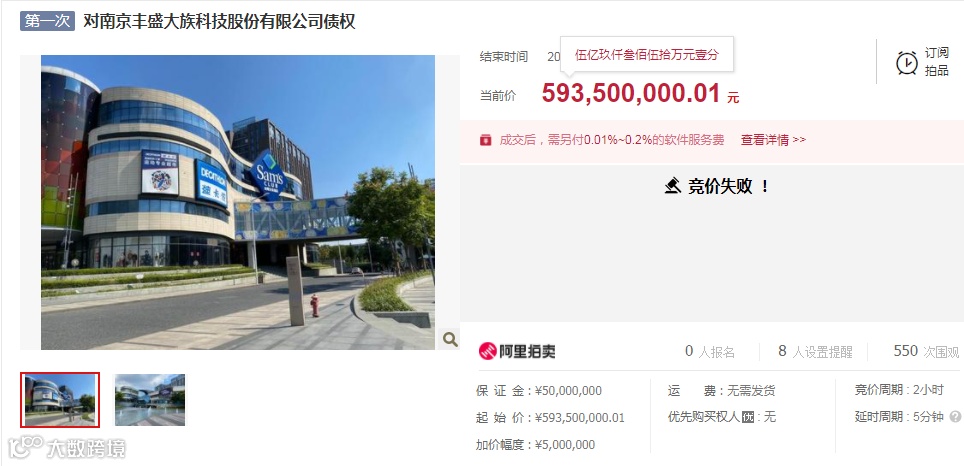Click the main Sam's Club building photo
Screen dimensions: 964x466
coord(238,202)
